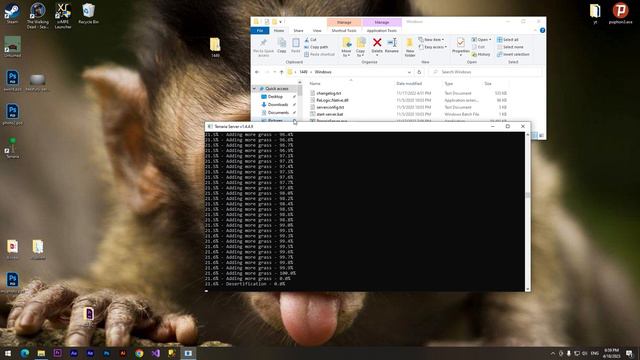This screenshot has width=640, height=360.
Task: Sort files by Date modified column
Action: (x=409, y=84)
